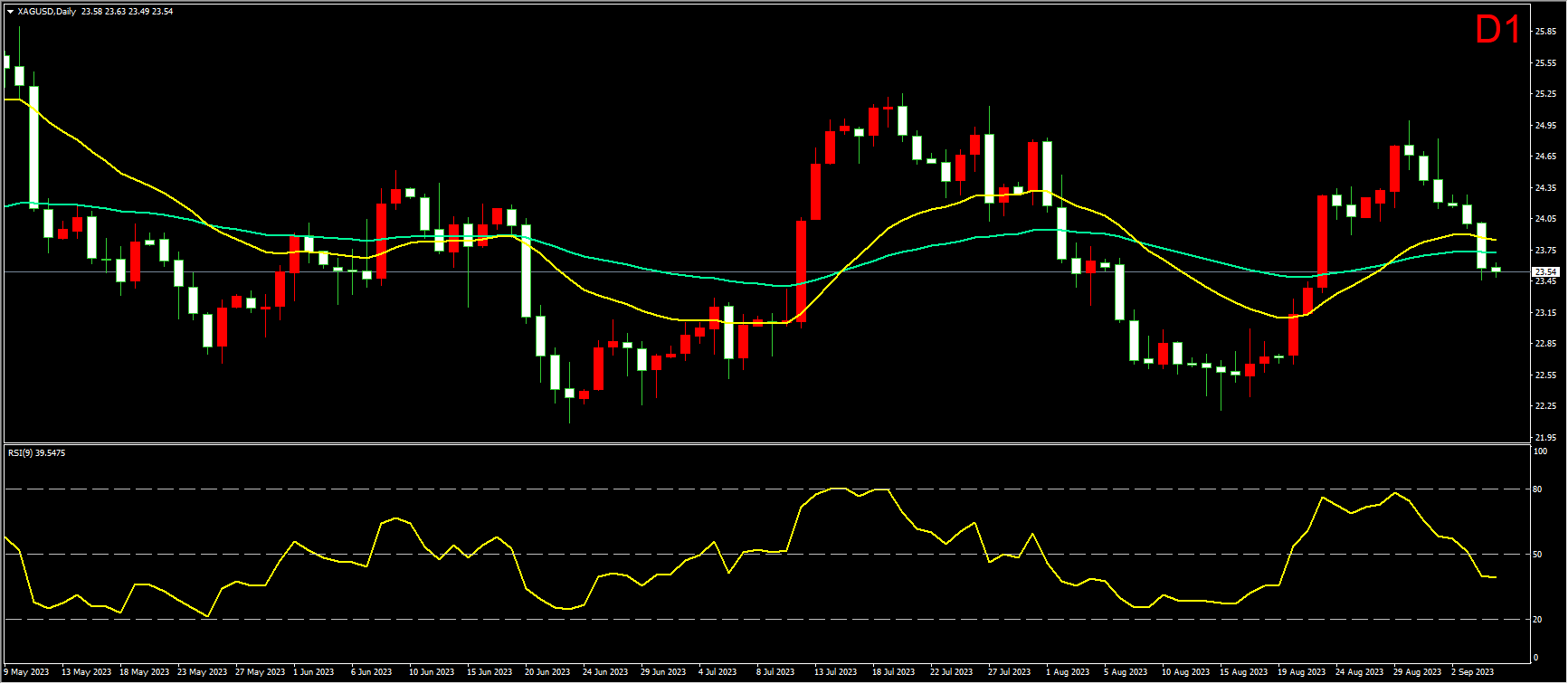Click the 20 Jun 2023 date label
This screenshot has width=1568, height=684.
[547, 672]
